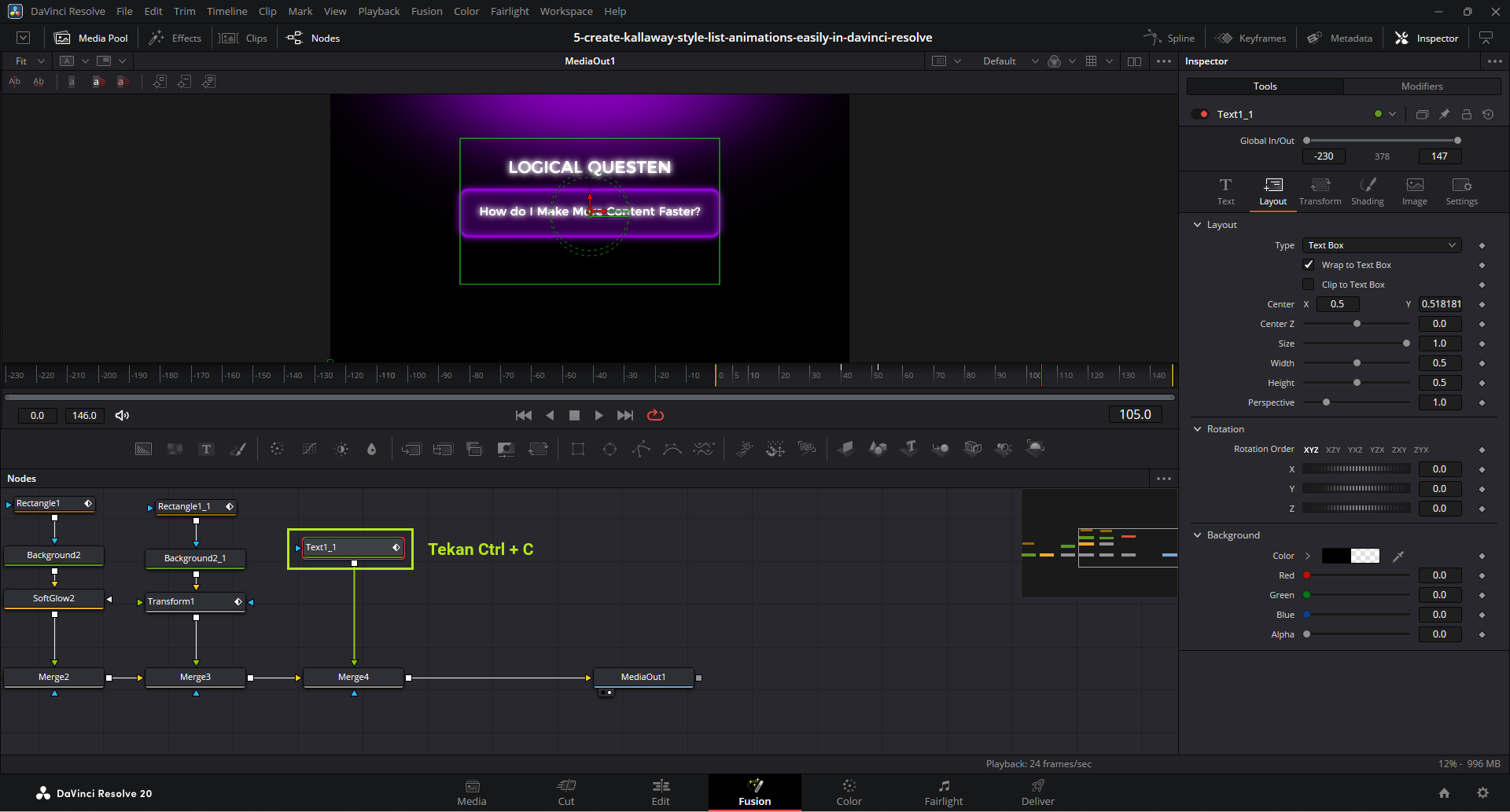Switch to the Color page
Viewport: 1510px width, 812px height.
pos(849,792)
